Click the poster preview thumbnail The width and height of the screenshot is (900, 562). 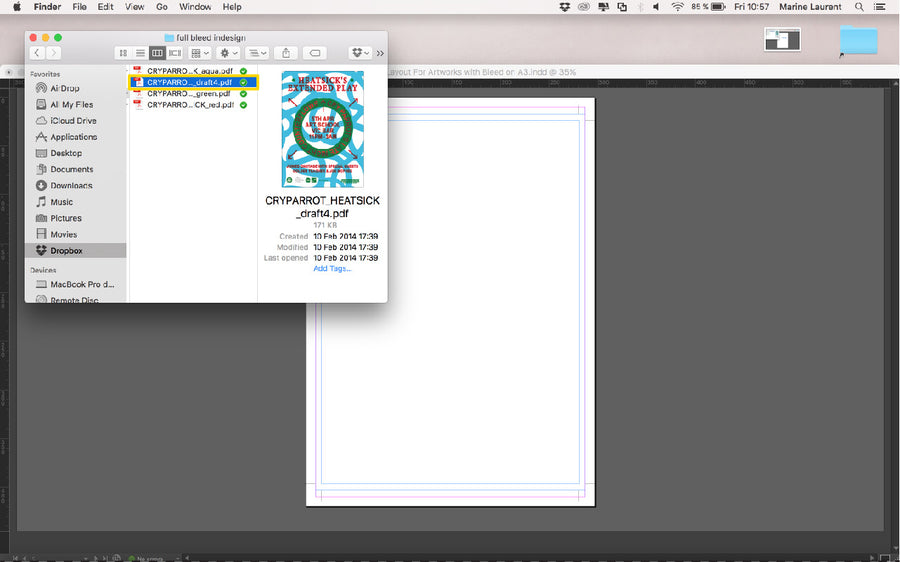coord(323,129)
